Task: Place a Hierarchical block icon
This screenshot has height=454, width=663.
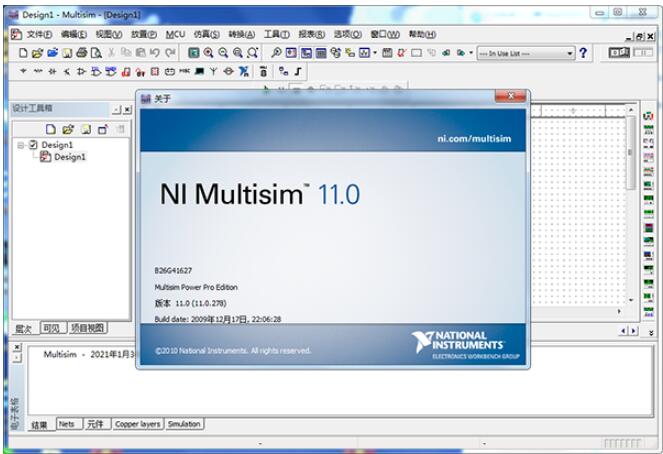Action: [283, 71]
